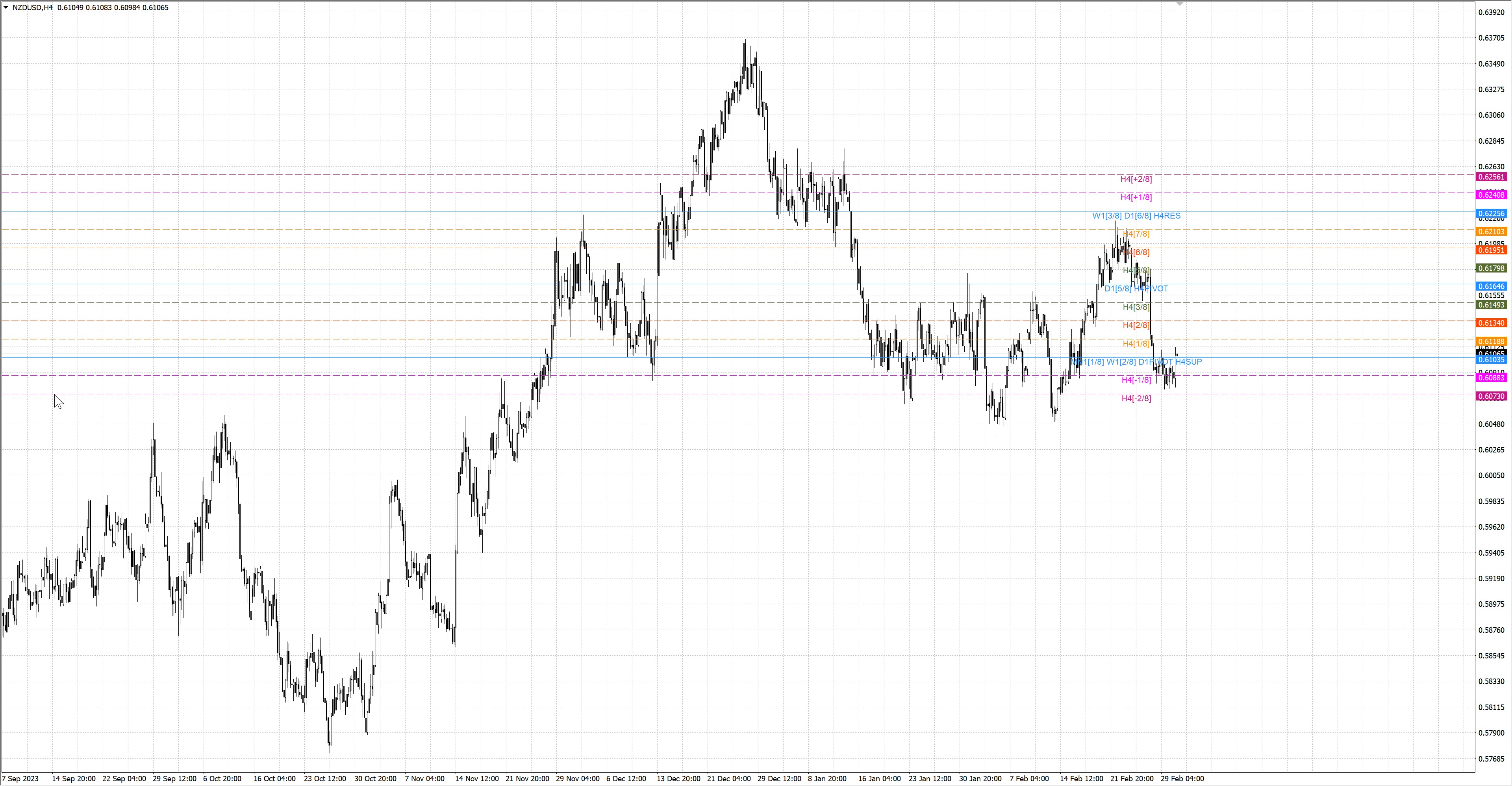The image size is (1512, 786).
Task: Select the H4[+1/8] magenta level label
Action: (1136, 197)
